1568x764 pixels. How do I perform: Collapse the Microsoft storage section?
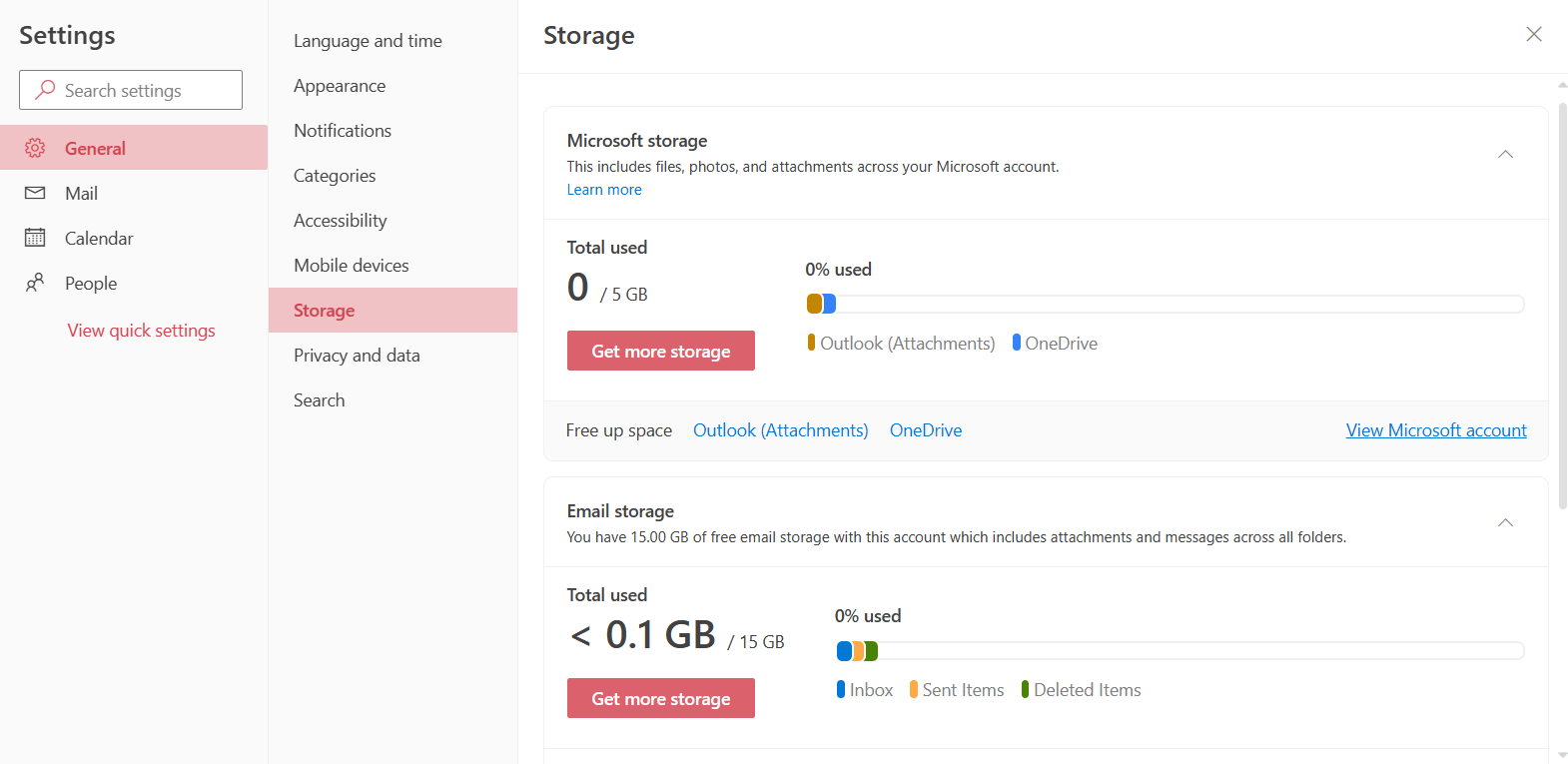point(1505,155)
